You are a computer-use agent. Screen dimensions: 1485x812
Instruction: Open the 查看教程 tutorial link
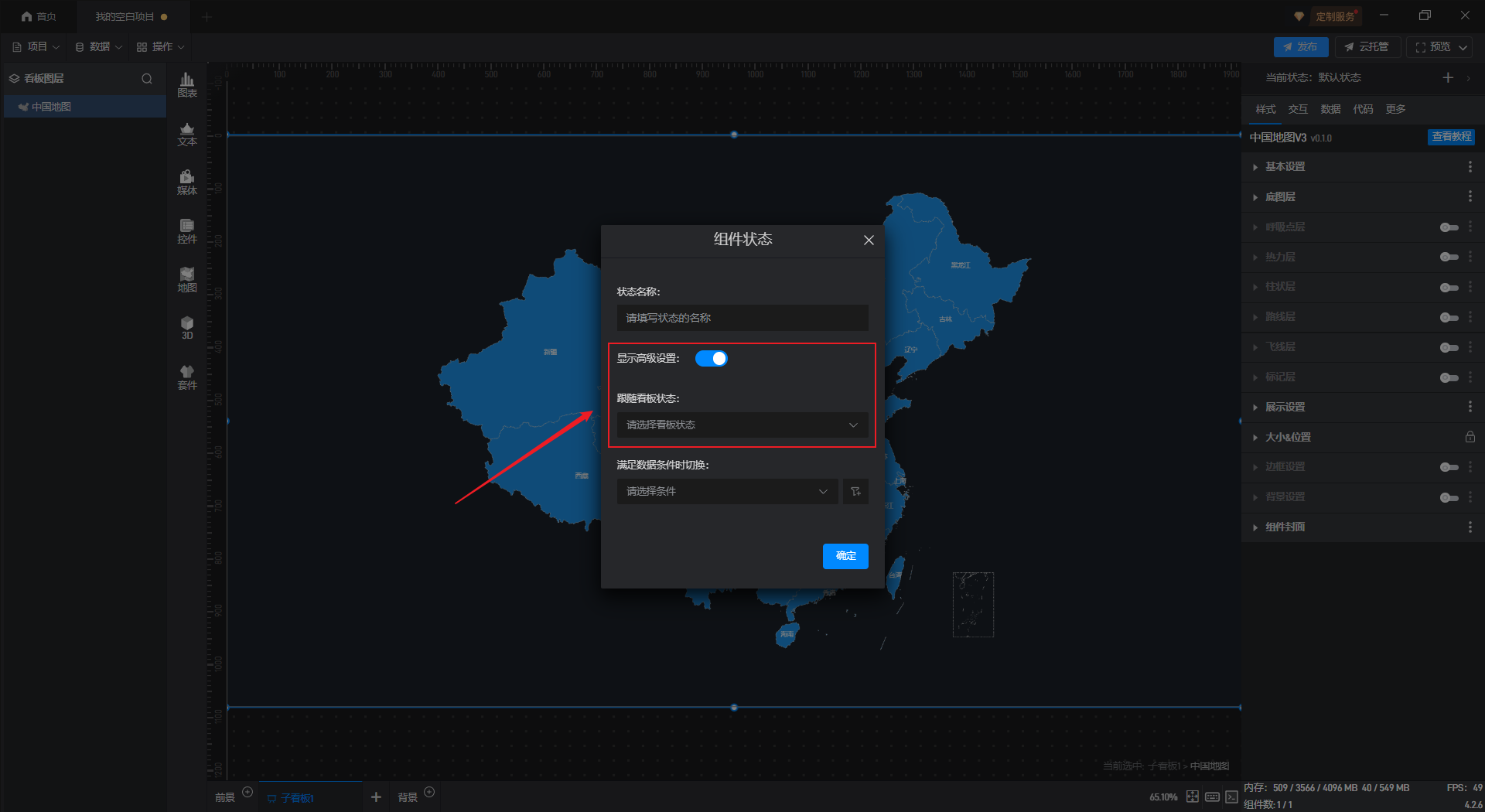coord(1451,137)
